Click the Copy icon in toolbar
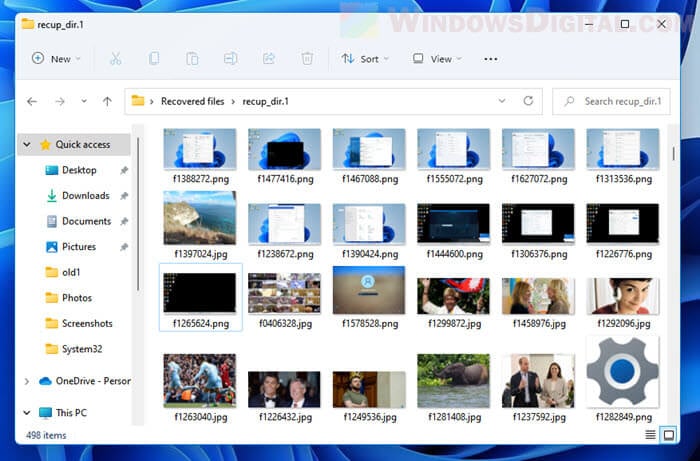The image size is (700, 461). (x=154, y=58)
